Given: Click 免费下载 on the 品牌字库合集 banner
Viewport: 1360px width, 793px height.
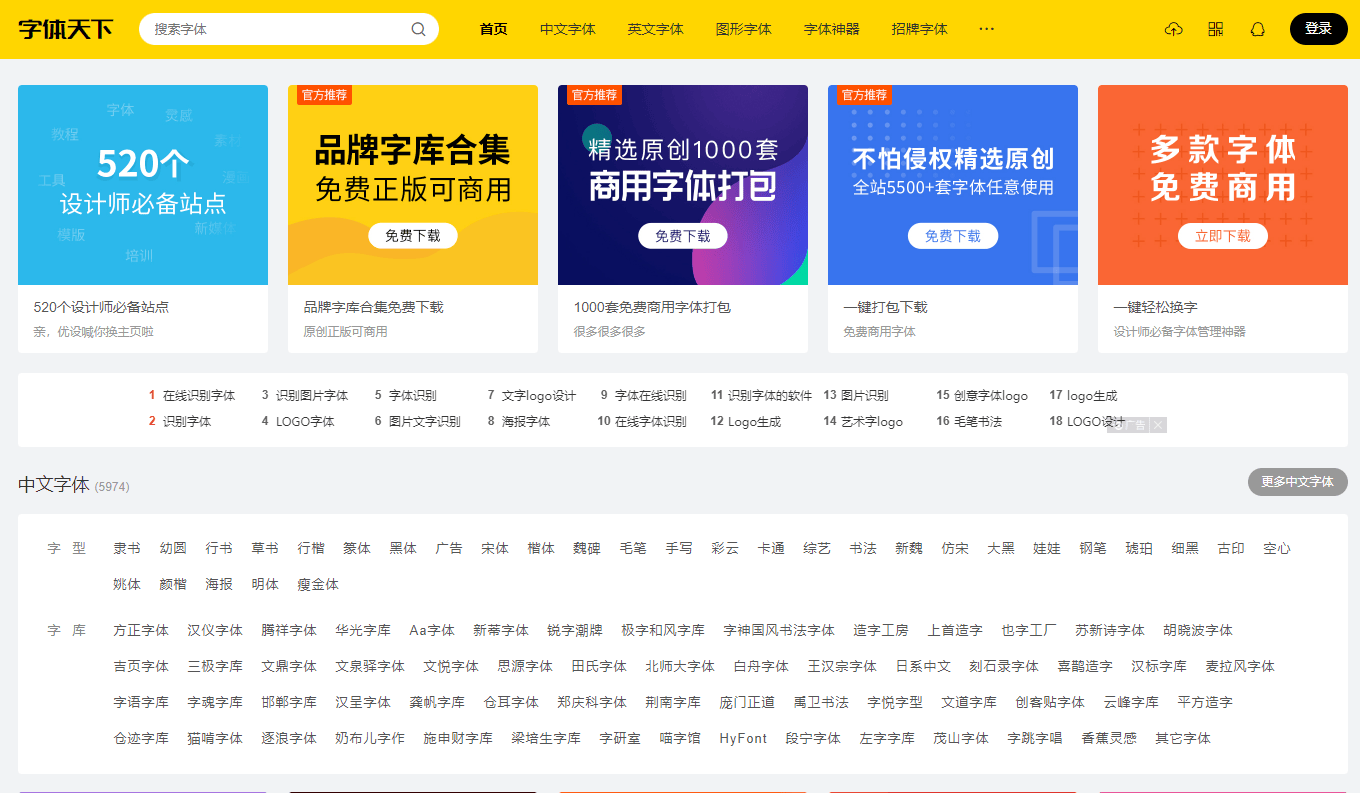Looking at the screenshot, I should pos(412,236).
